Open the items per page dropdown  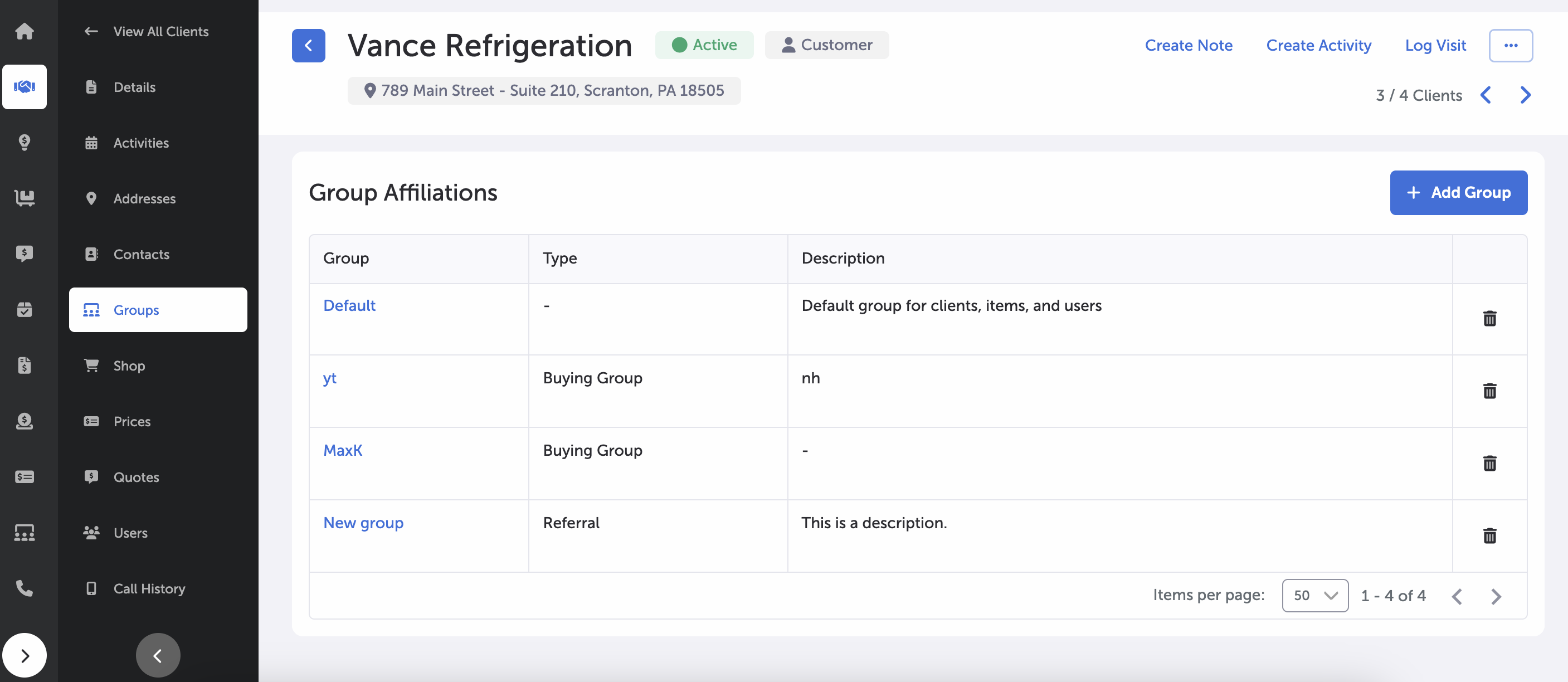point(1315,596)
